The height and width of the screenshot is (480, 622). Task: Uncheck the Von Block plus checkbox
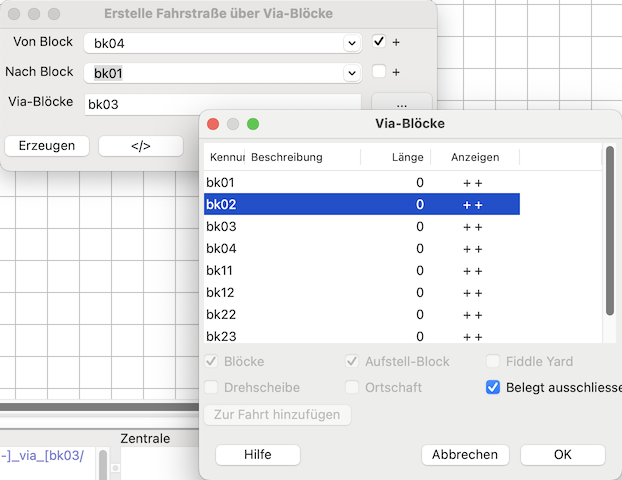click(x=379, y=42)
